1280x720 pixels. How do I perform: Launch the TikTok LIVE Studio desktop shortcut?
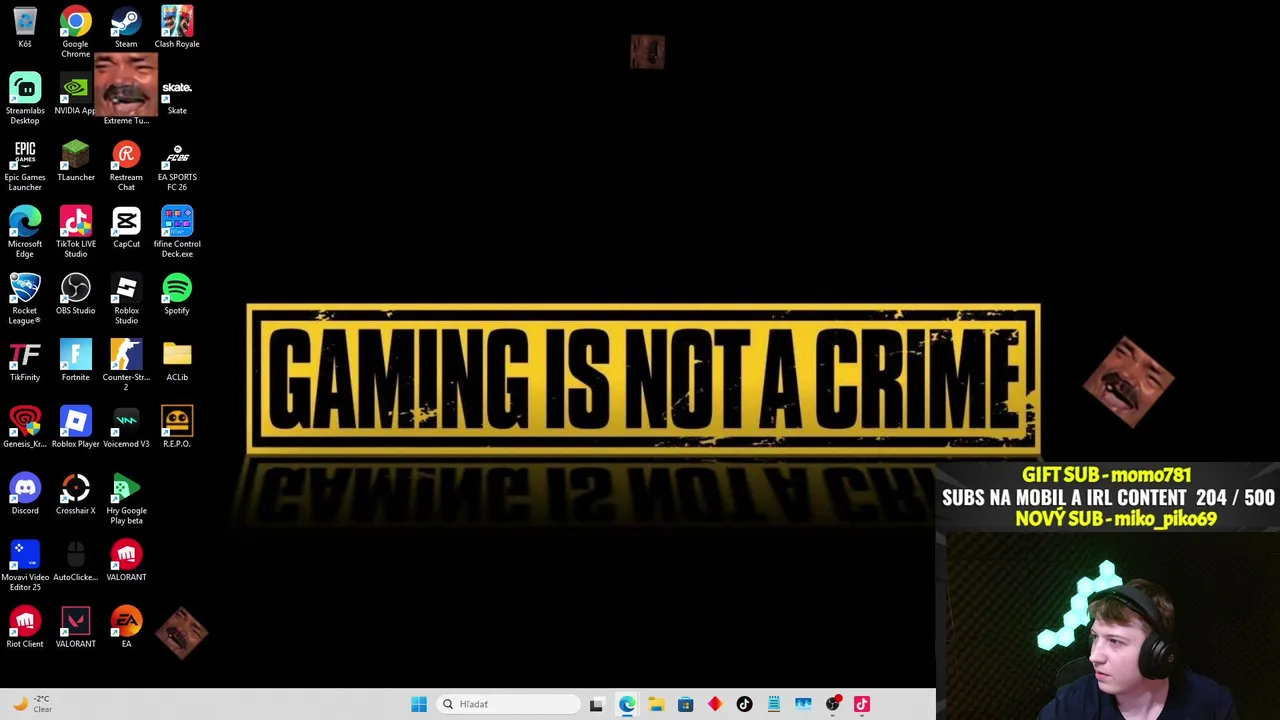pos(75,232)
